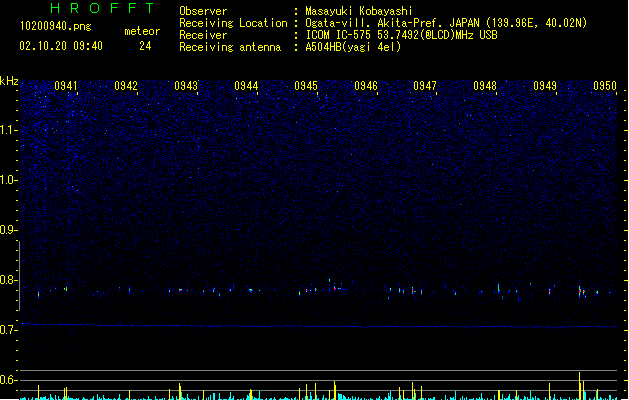629x400 pixels.
Task: Click the 0941 time marker
Action: pos(66,86)
